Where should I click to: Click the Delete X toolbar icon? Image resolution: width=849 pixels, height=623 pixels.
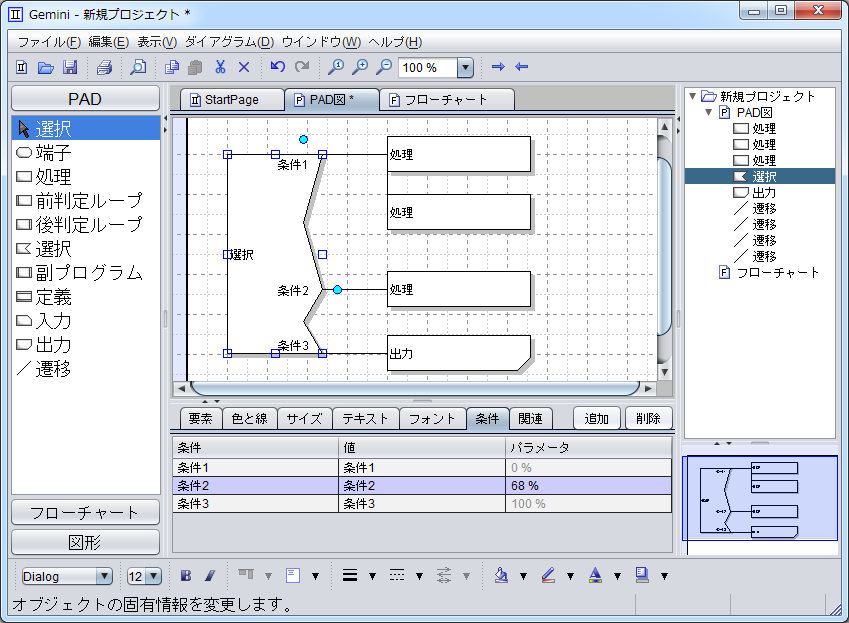click(x=244, y=67)
